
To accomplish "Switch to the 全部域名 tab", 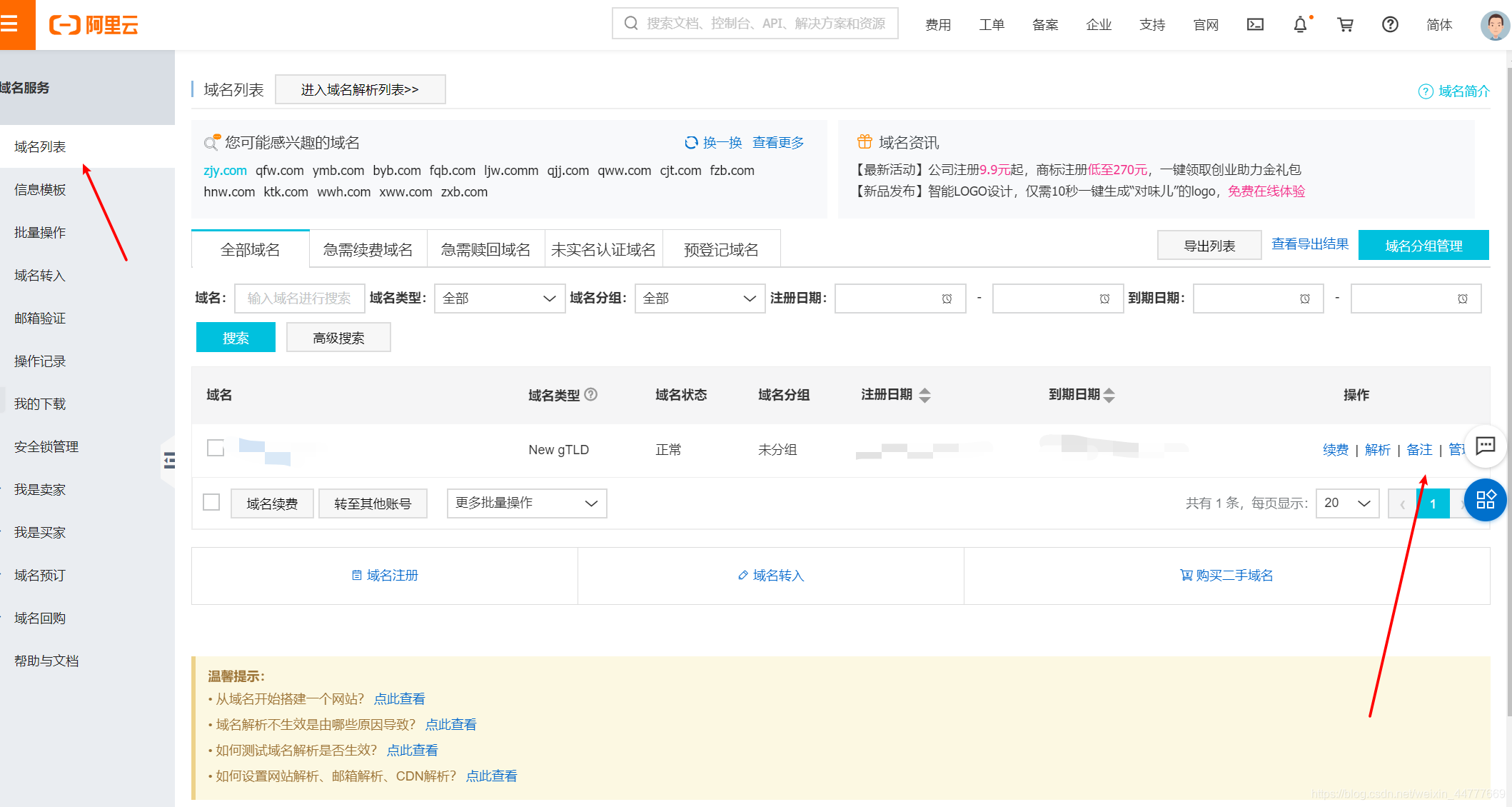I will tap(251, 249).
